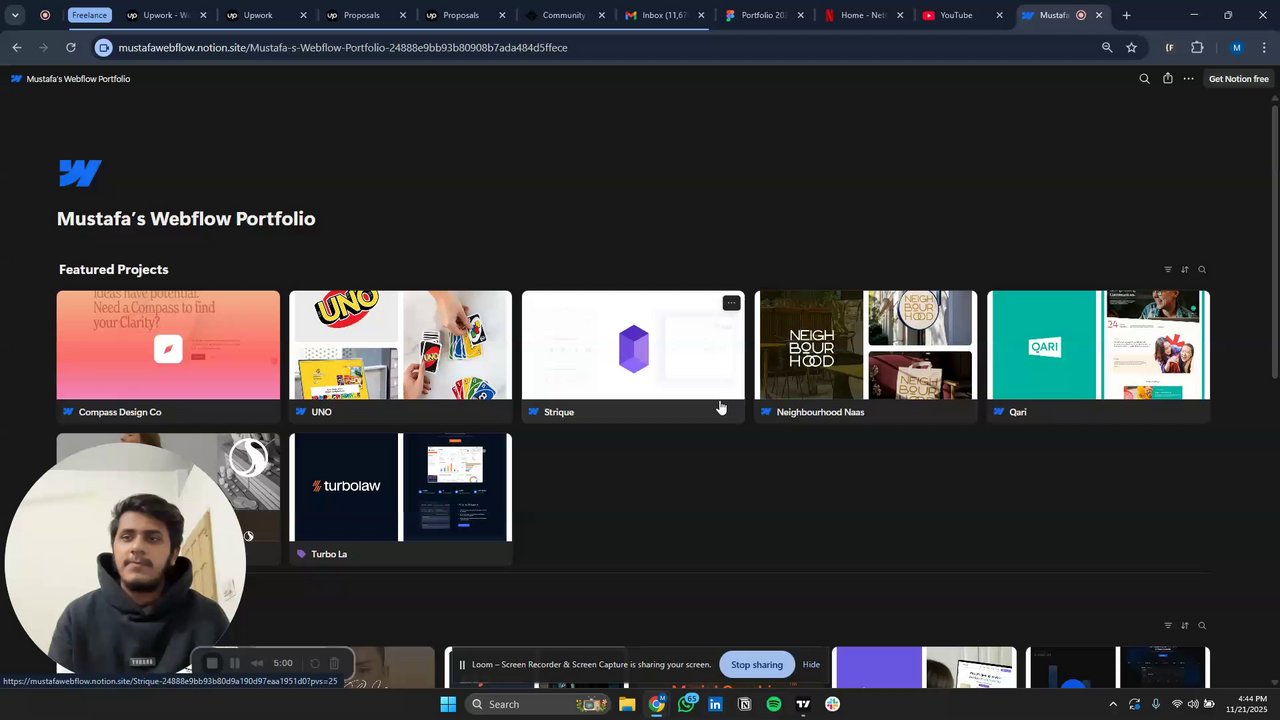Open the Compass Design Co project card
Image resolution: width=1280 pixels, height=720 pixels.
pos(168,357)
